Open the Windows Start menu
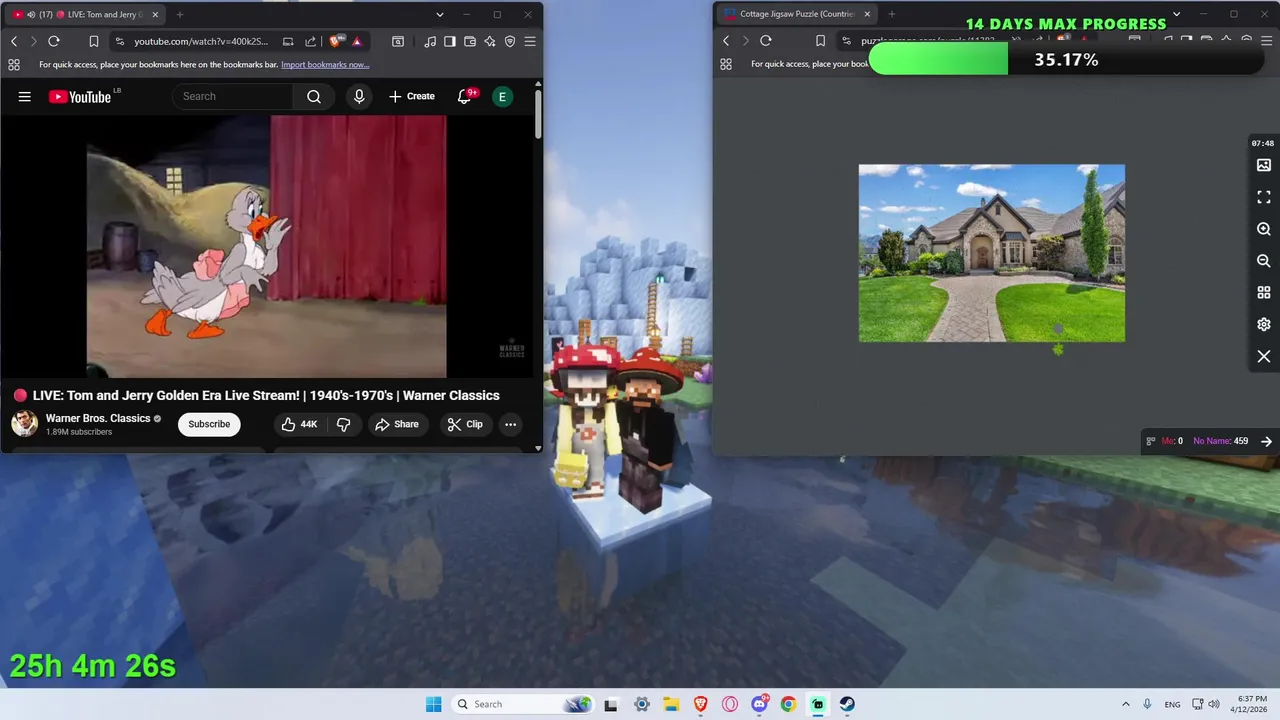The width and height of the screenshot is (1280, 720). (x=433, y=704)
